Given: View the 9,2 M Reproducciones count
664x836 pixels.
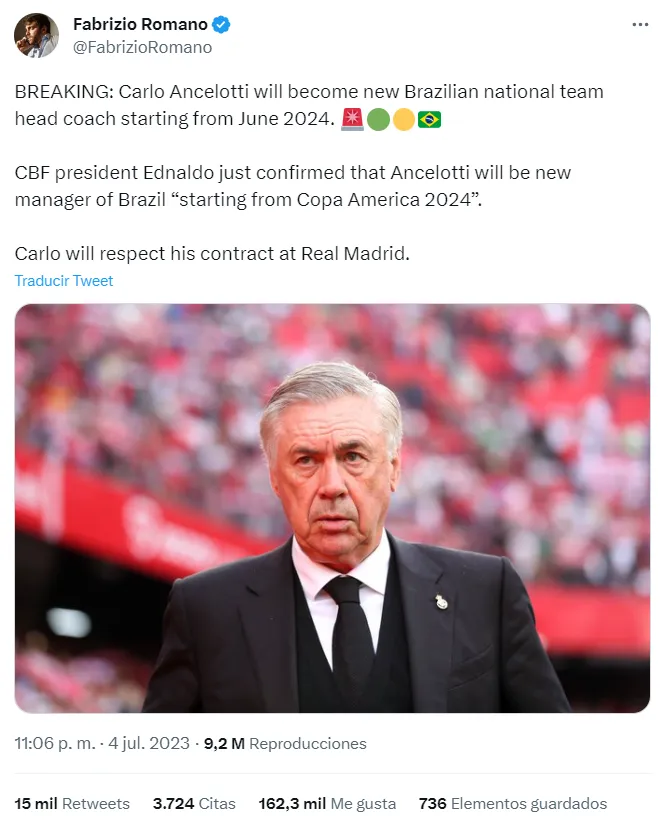Looking at the screenshot, I should coord(285,744).
